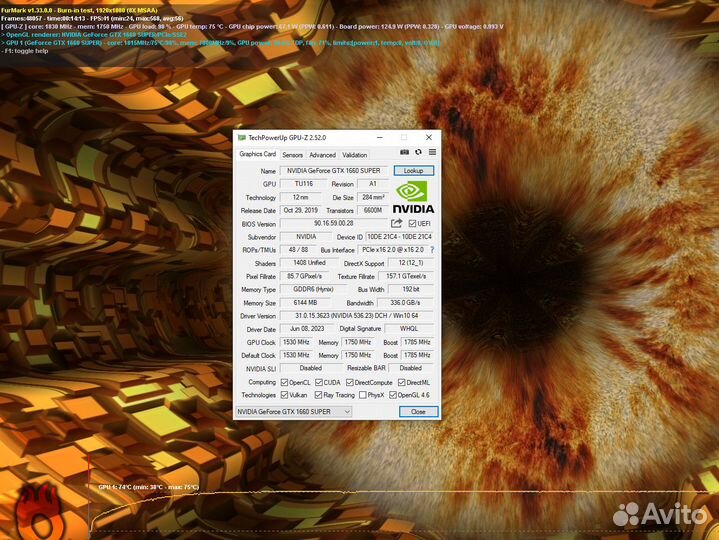Image resolution: width=719 pixels, height=540 pixels.
Task: Click the Lookup button
Action: click(414, 171)
